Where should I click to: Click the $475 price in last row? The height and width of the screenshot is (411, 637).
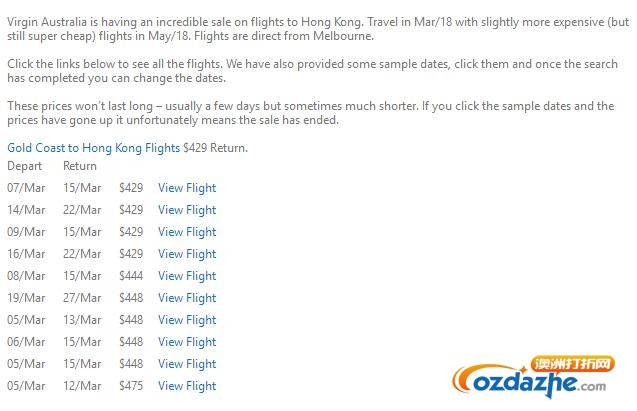tap(131, 385)
